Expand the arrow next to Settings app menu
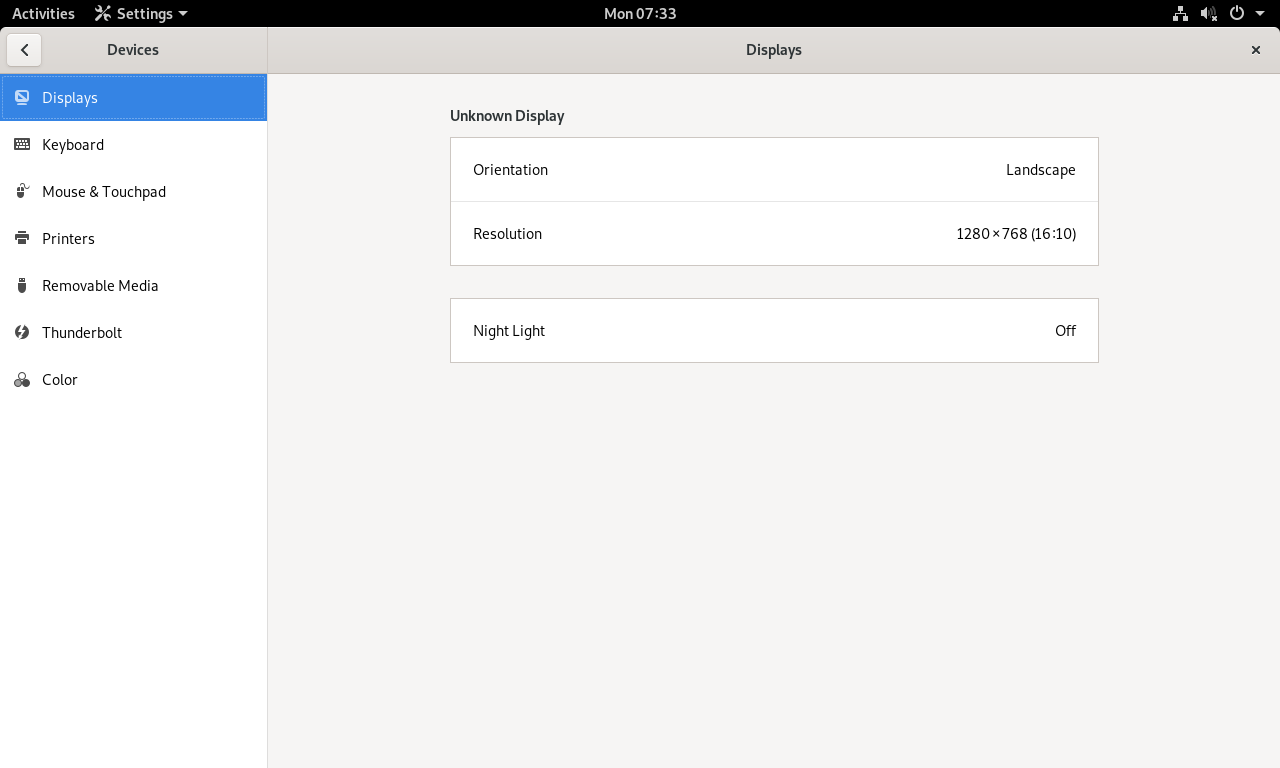1280x768 pixels. tap(183, 14)
